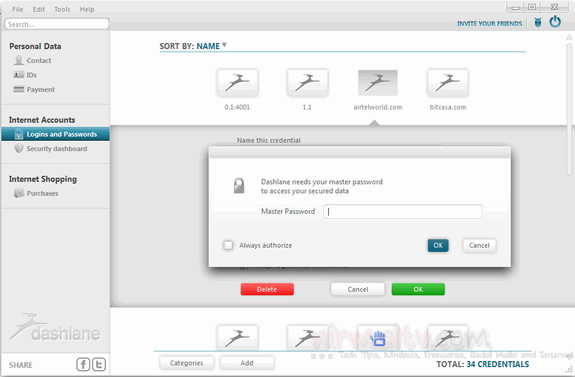Image resolution: width=575 pixels, height=377 pixels.
Task: Click the Security dashboard shield icon
Action: point(18,149)
